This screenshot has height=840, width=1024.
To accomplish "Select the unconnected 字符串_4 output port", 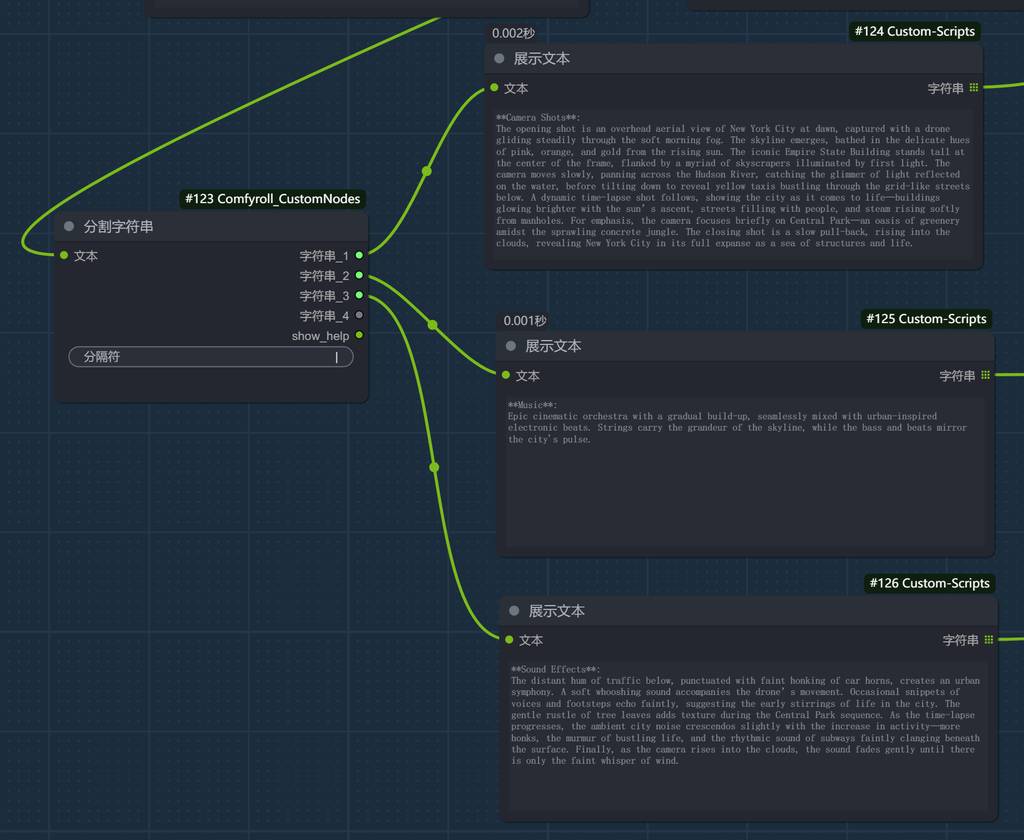I will click(x=359, y=316).
